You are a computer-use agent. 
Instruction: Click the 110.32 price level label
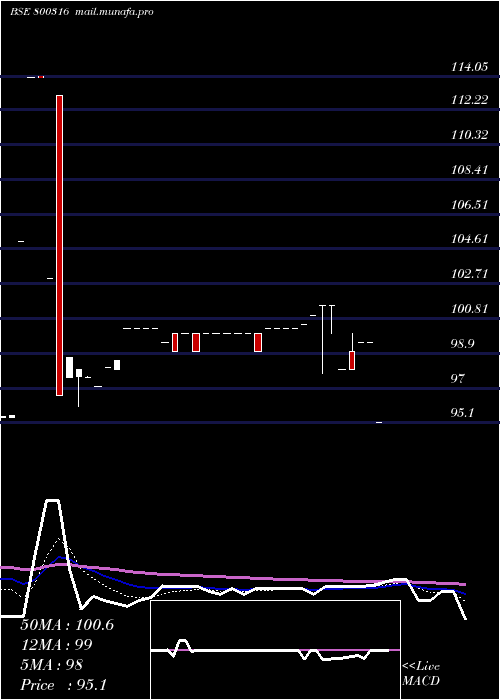(469, 135)
